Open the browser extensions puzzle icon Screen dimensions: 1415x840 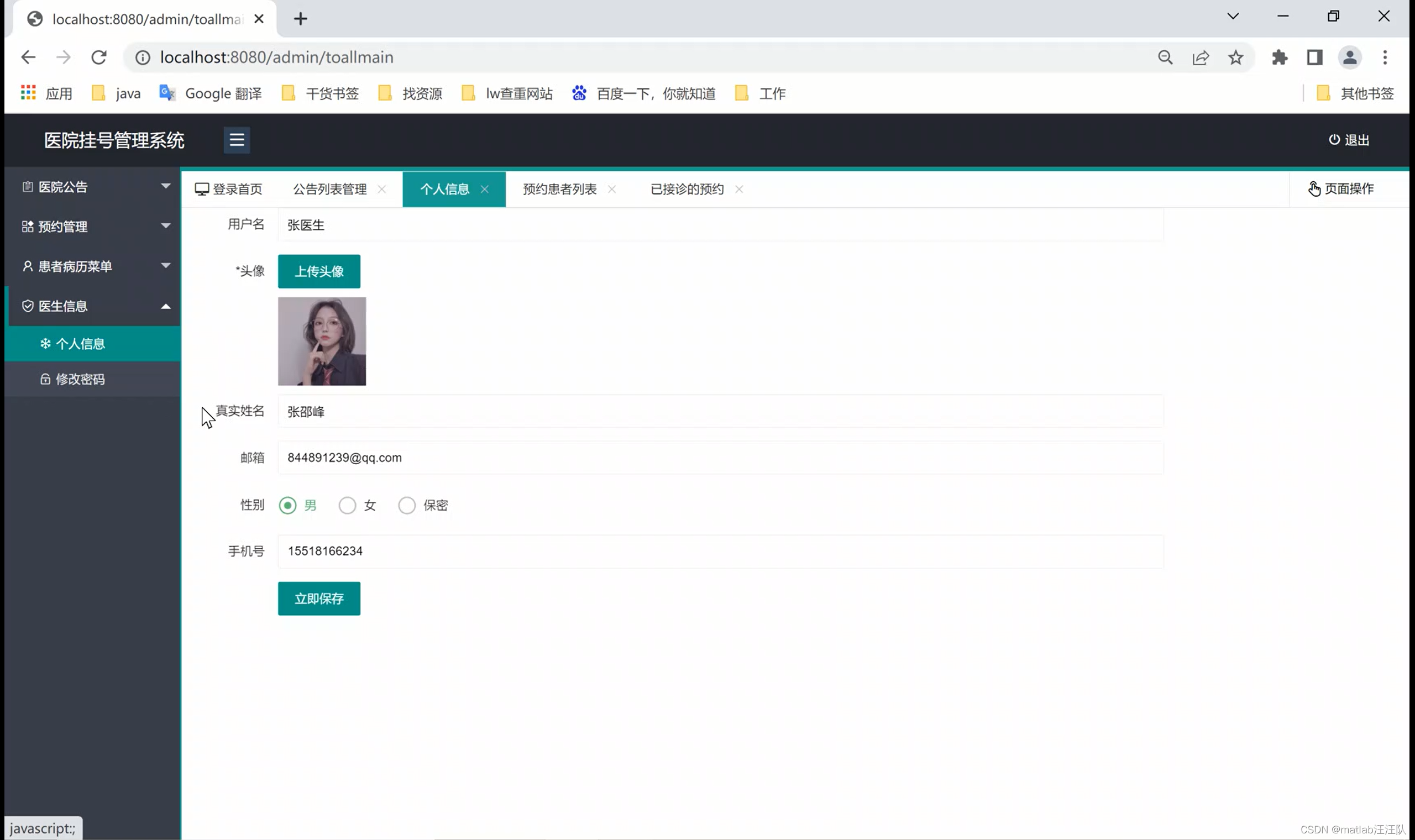tap(1279, 57)
